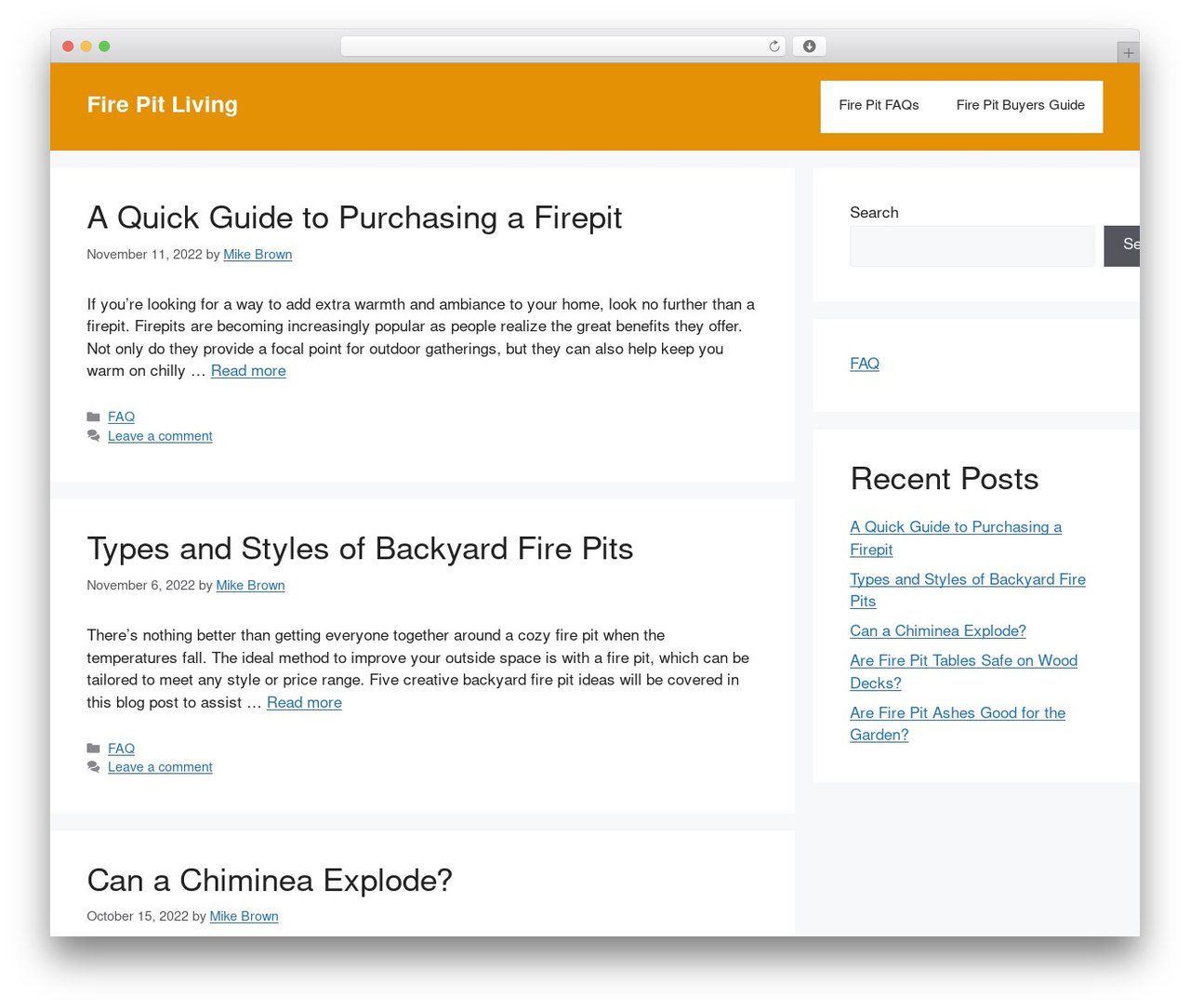
Task: Leave a comment on Backyard Fire Pits post
Action: [x=160, y=767]
